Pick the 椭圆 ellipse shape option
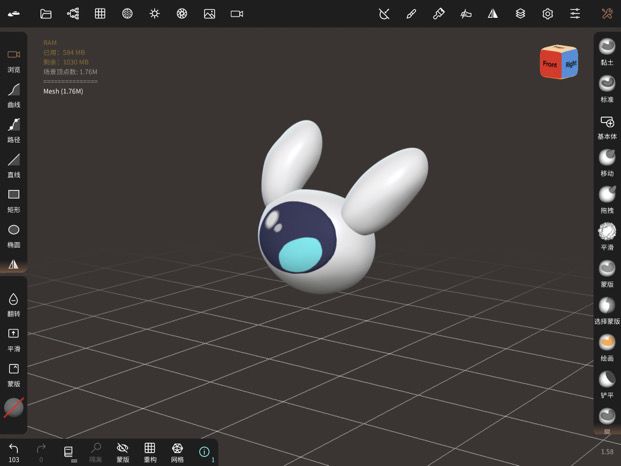The height and width of the screenshot is (466, 621). pos(14,236)
